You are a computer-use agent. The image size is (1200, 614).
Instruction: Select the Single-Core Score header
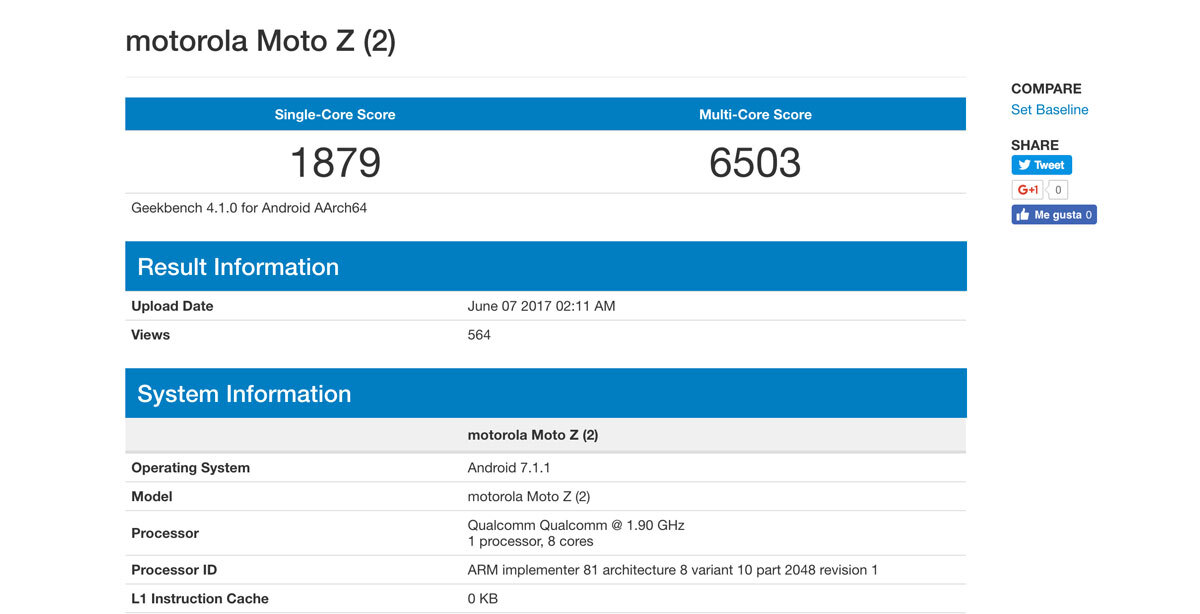tap(335, 115)
